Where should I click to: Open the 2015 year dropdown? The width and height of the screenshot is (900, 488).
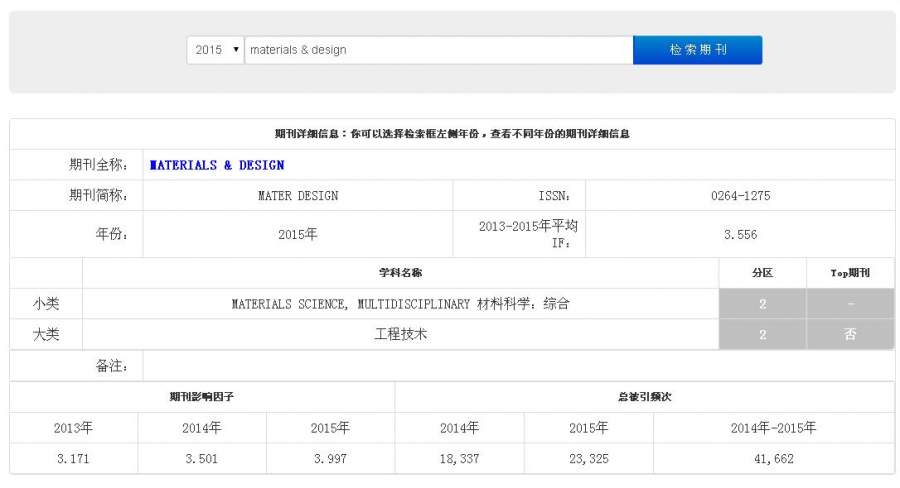(215, 50)
